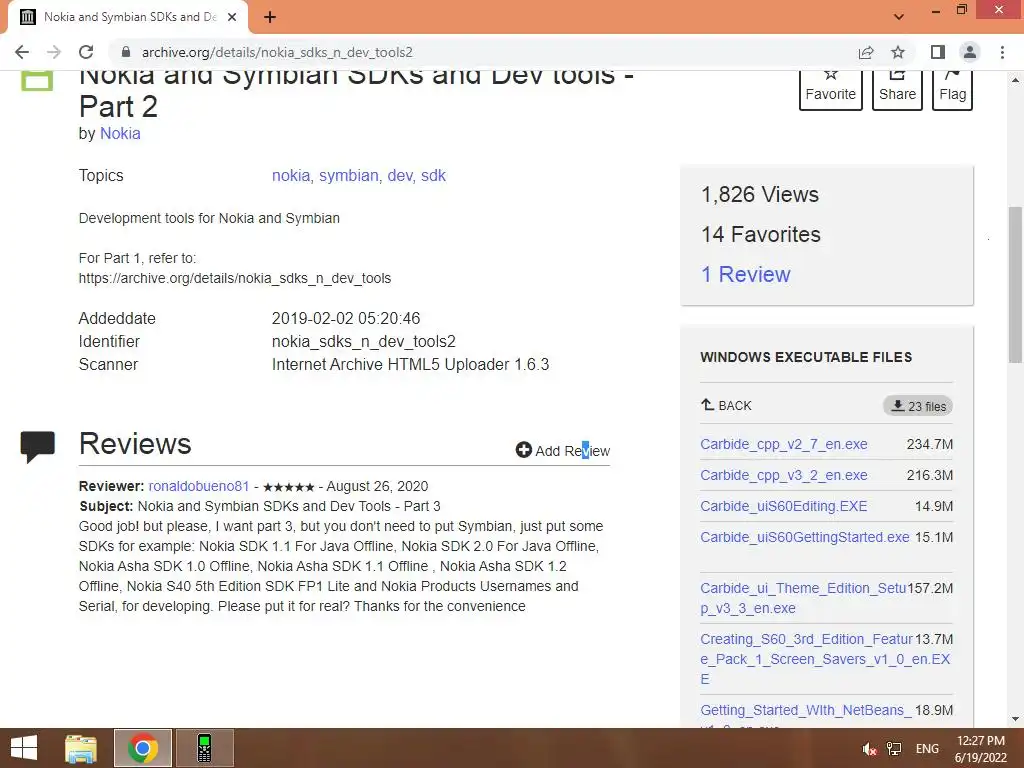Download Carbide_ui_Theme_Edition_Setup_v3_3_en.exe
1024x768 pixels.
click(x=803, y=598)
